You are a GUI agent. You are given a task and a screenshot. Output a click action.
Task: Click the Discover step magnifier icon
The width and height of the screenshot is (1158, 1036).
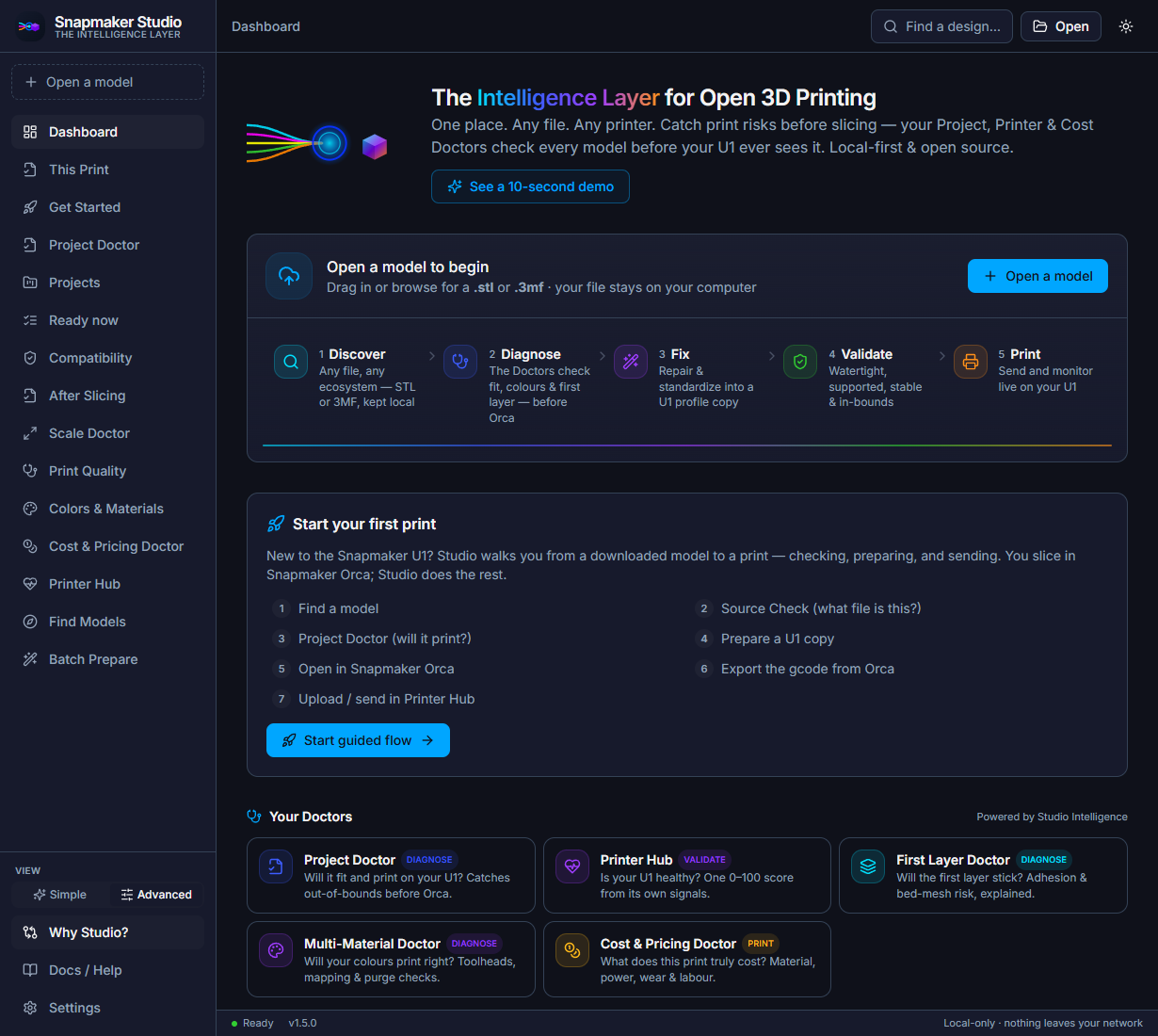click(x=291, y=362)
